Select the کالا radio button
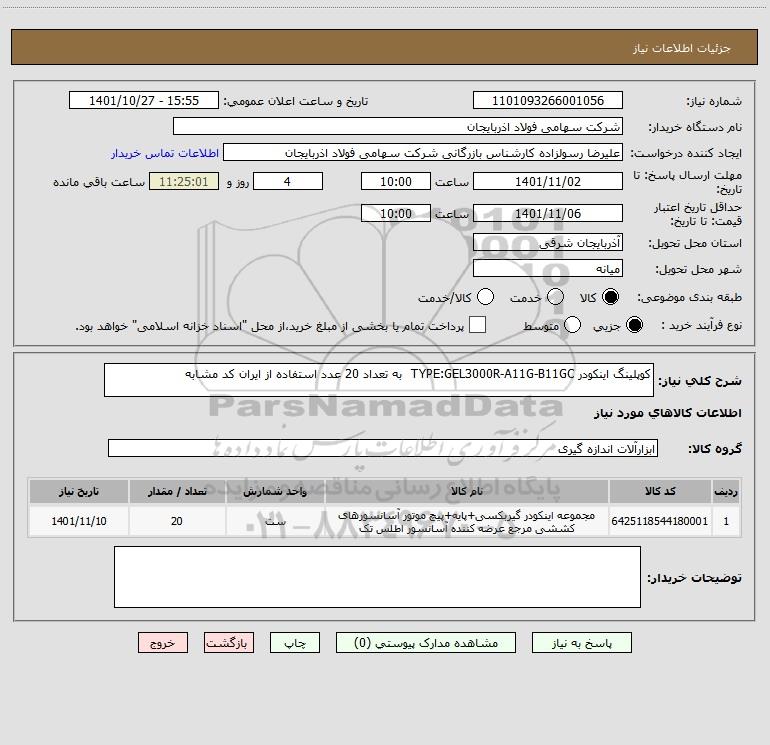Image resolution: width=770 pixels, height=745 pixels. (x=610, y=297)
